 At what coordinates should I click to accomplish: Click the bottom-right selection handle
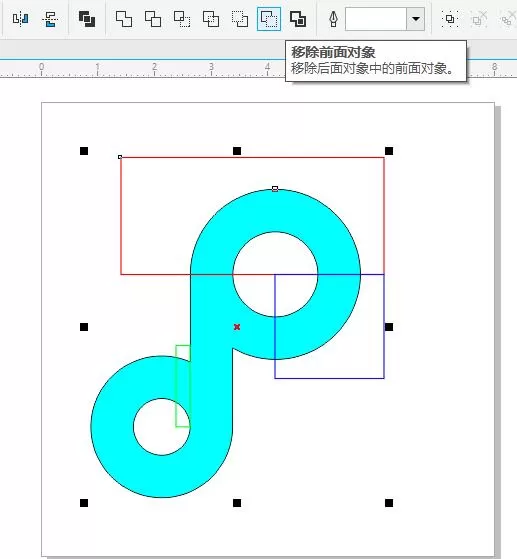(x=389, y=503)
